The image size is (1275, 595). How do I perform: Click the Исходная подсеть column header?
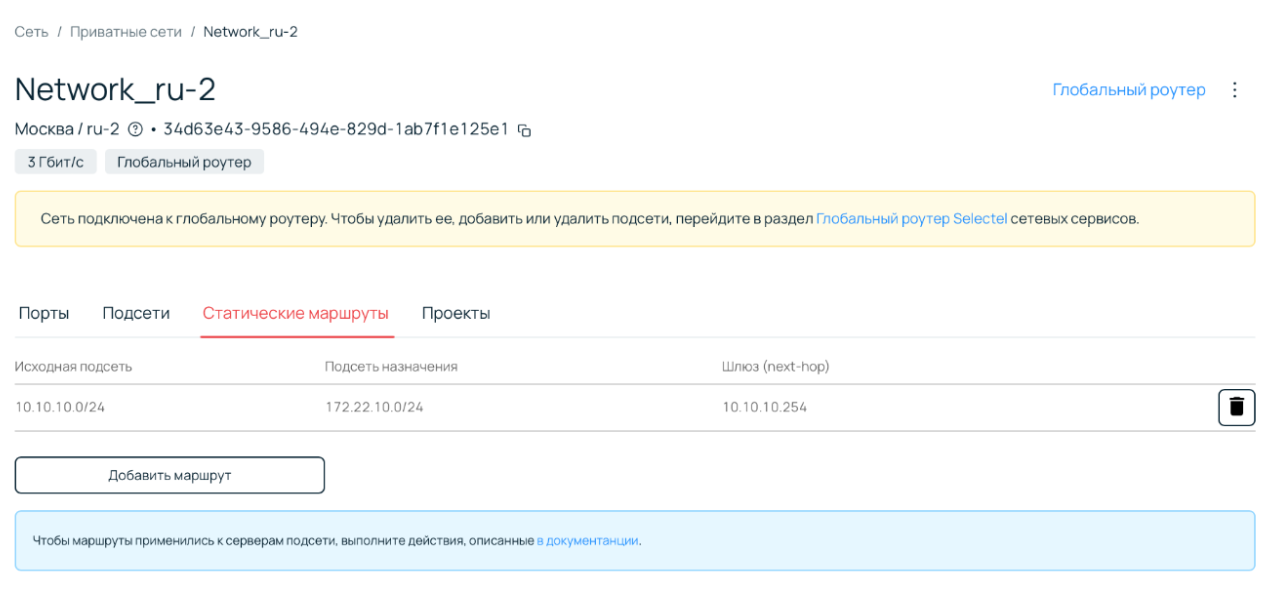coord(73,367)
